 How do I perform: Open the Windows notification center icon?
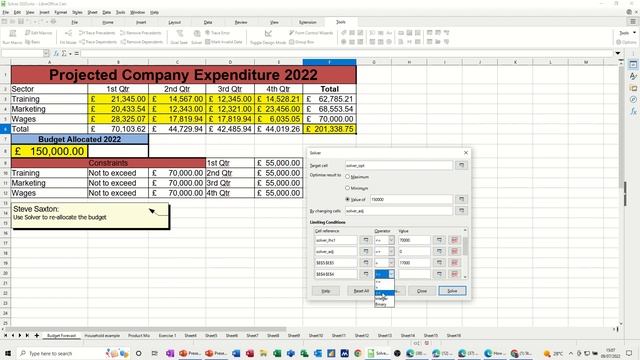click(629, 353)
